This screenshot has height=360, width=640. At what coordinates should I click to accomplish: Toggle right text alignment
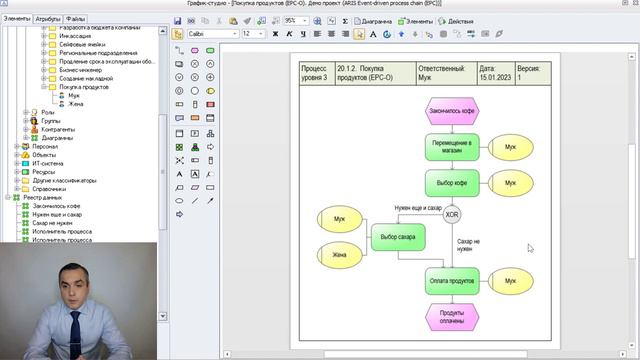[345, 34]
